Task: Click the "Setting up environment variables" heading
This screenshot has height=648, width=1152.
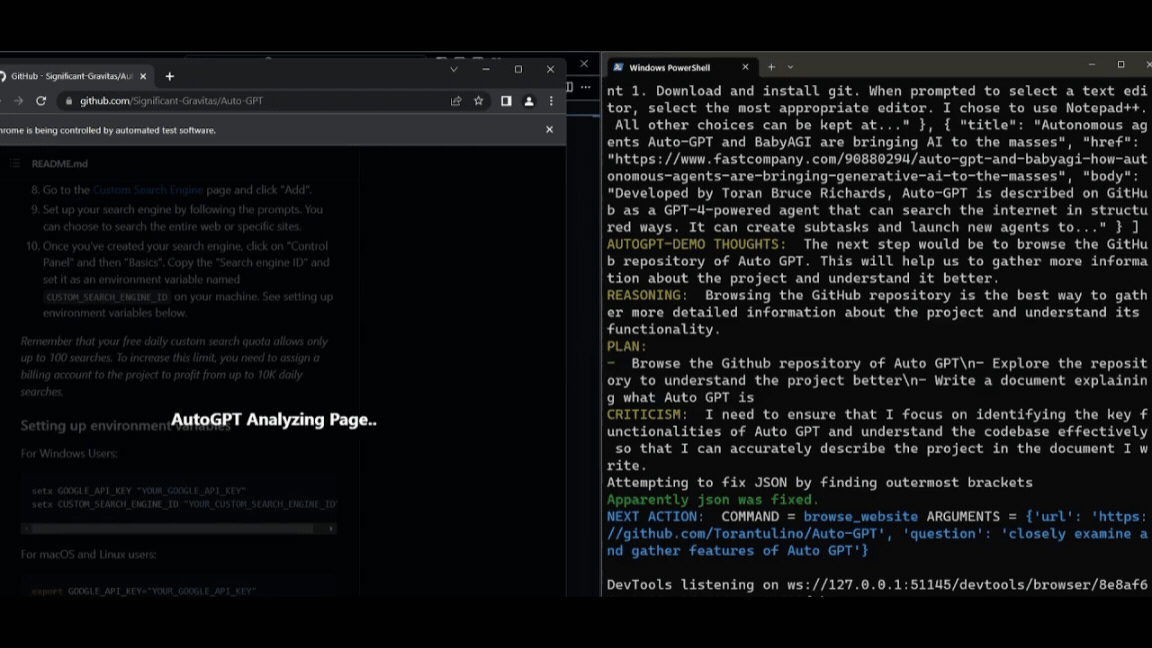Action: tap(126, 425)
